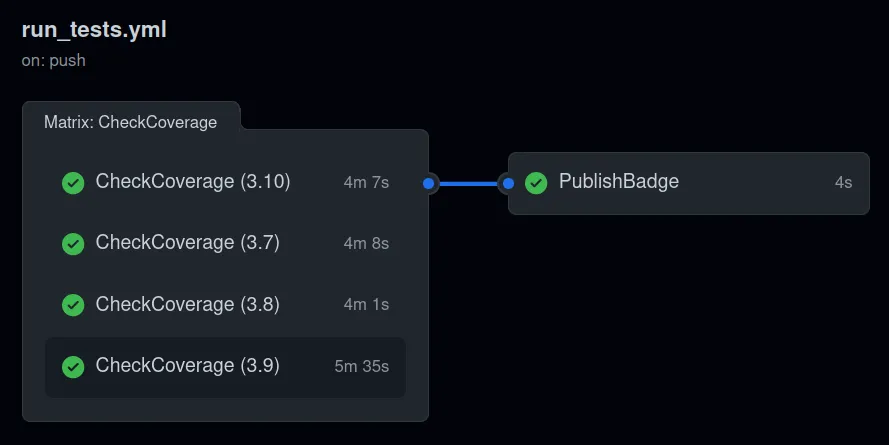
Task: Click the 4m 7s duration of CheckCoverage (3.10)
Action: click(x=366, y=183)
